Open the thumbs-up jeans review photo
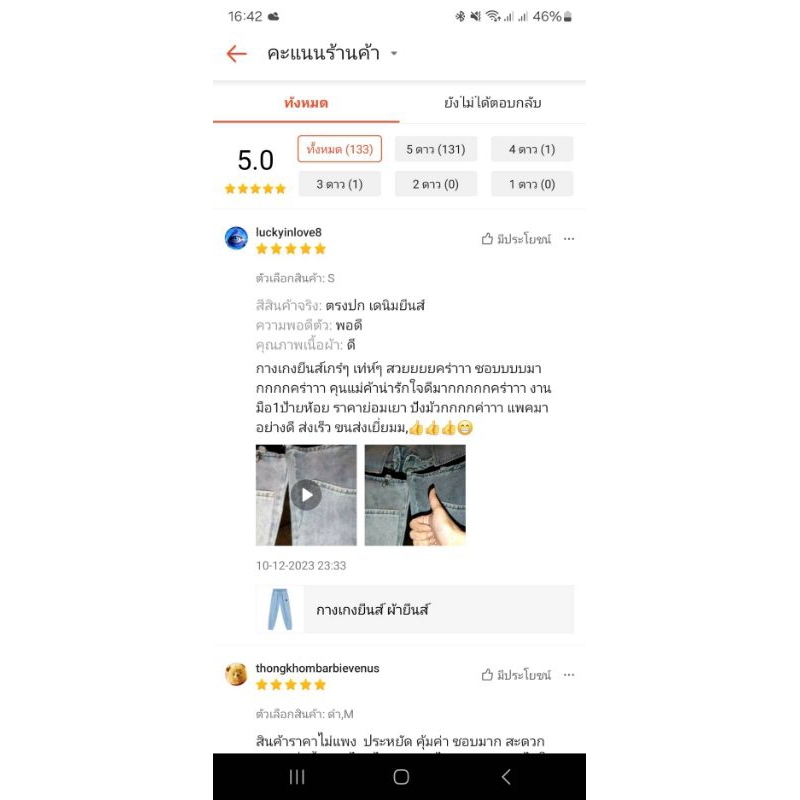This screenshot has width=800, height=800. (415, 495)
